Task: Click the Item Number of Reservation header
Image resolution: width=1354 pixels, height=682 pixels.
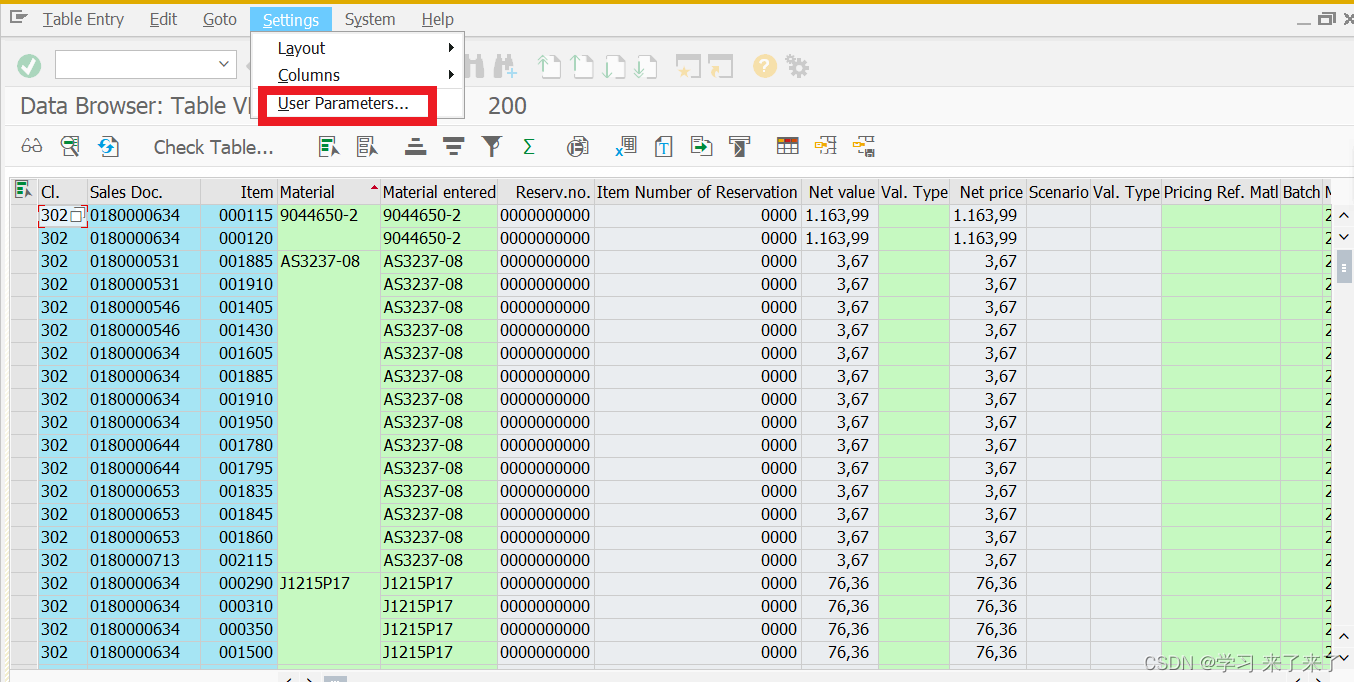Action: (697, 192)
